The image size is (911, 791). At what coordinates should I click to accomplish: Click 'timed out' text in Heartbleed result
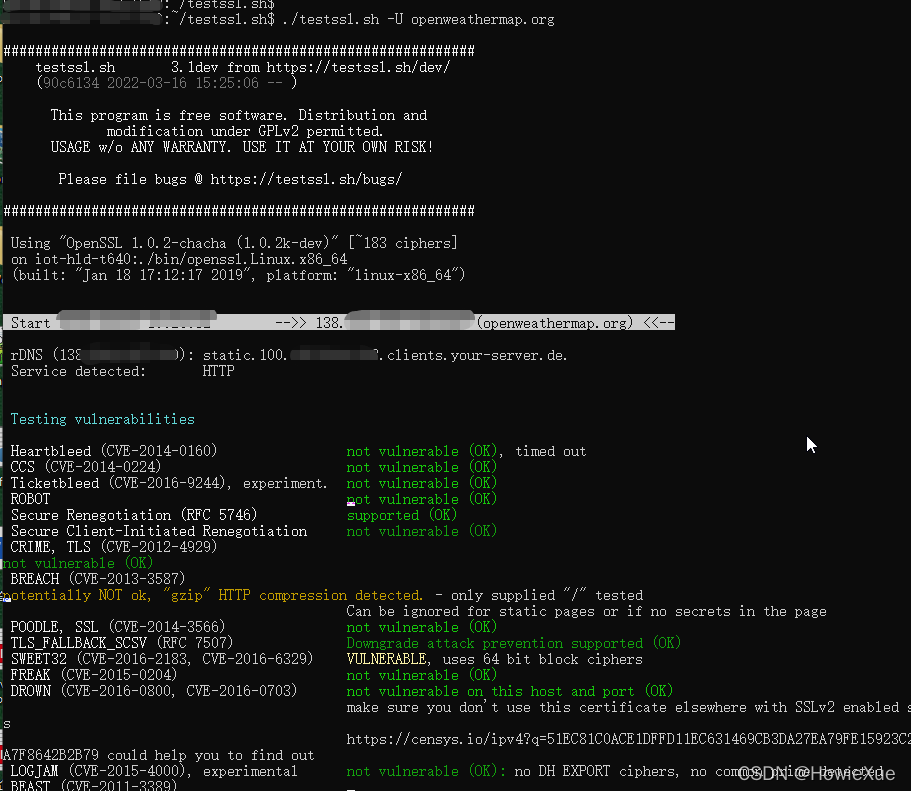click(551, 452)
